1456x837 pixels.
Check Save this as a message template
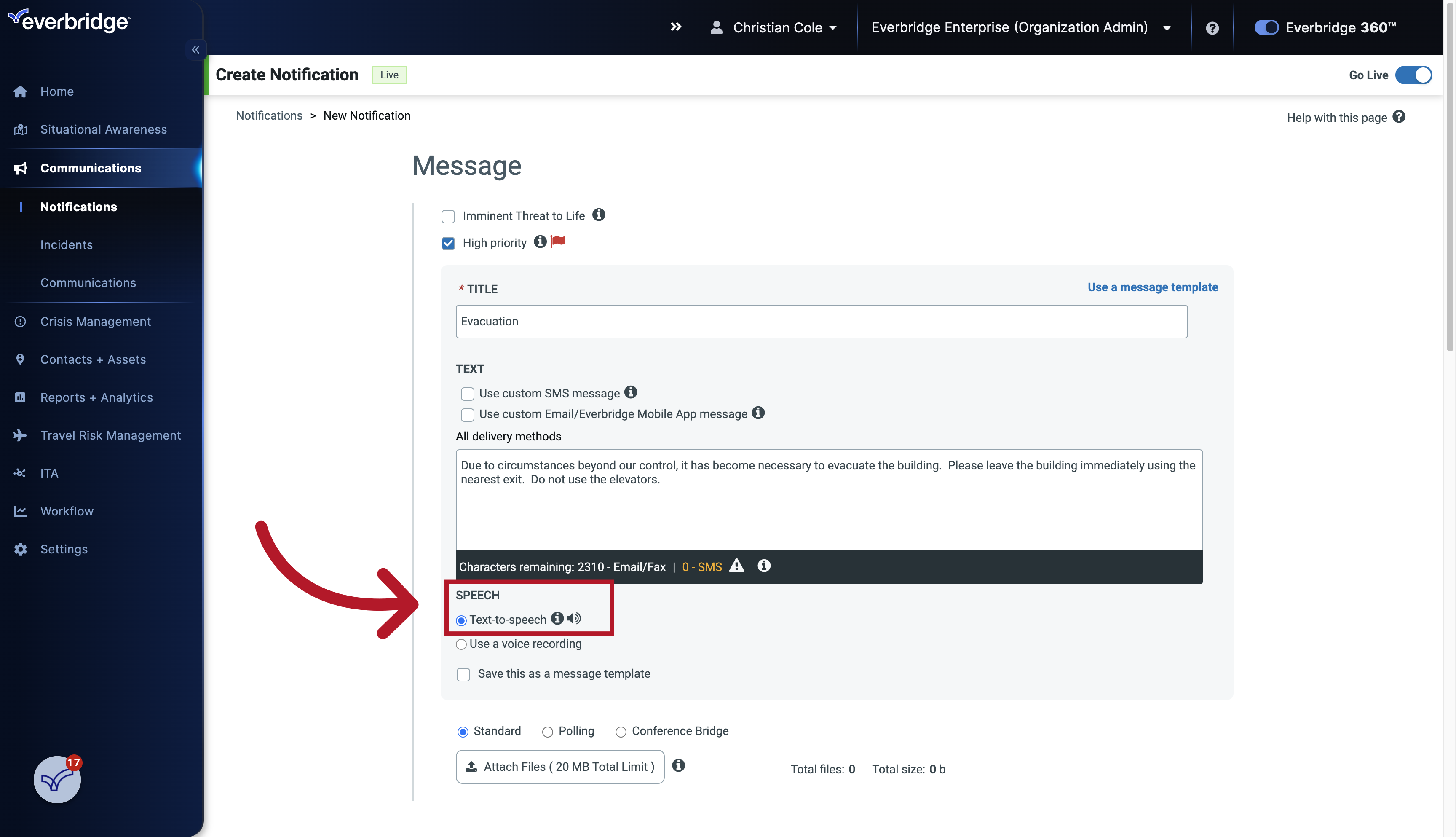463,674
